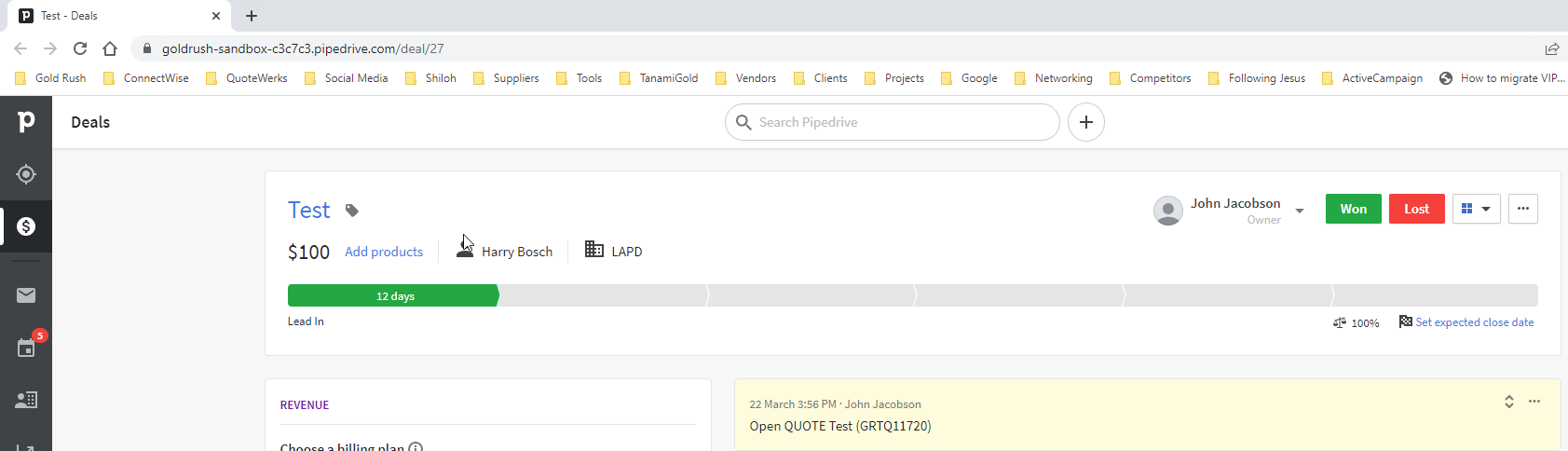Click the Add products link
Viewport: 1568px width, 451px height.
pyautogui.click(x=384, y=252)
